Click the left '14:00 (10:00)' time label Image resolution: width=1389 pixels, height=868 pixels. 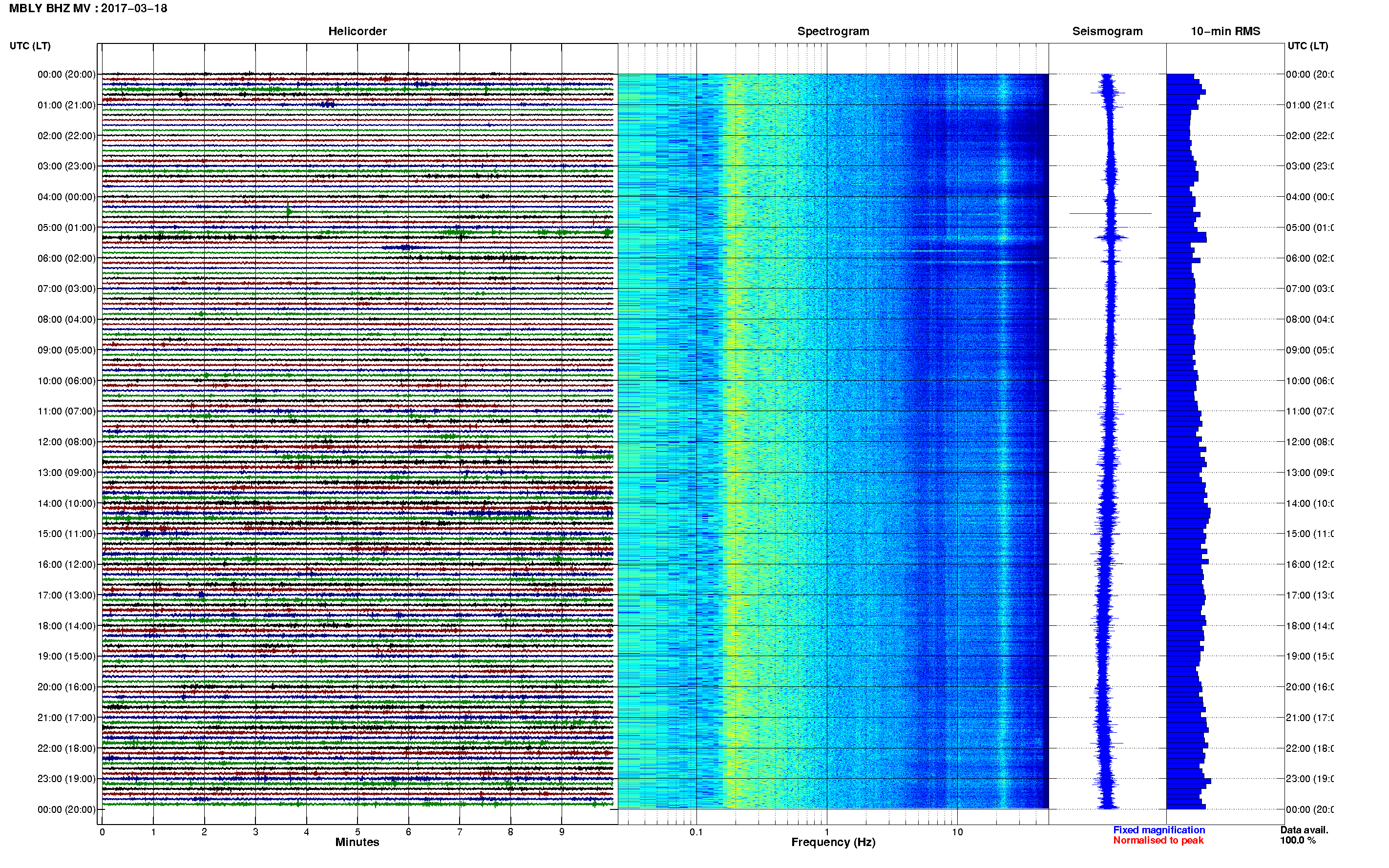66,503
